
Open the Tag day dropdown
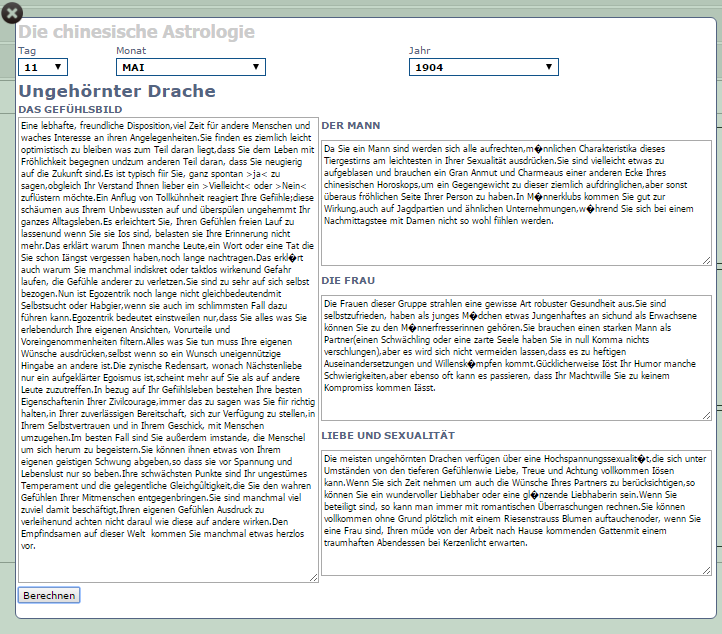point(43,67)
